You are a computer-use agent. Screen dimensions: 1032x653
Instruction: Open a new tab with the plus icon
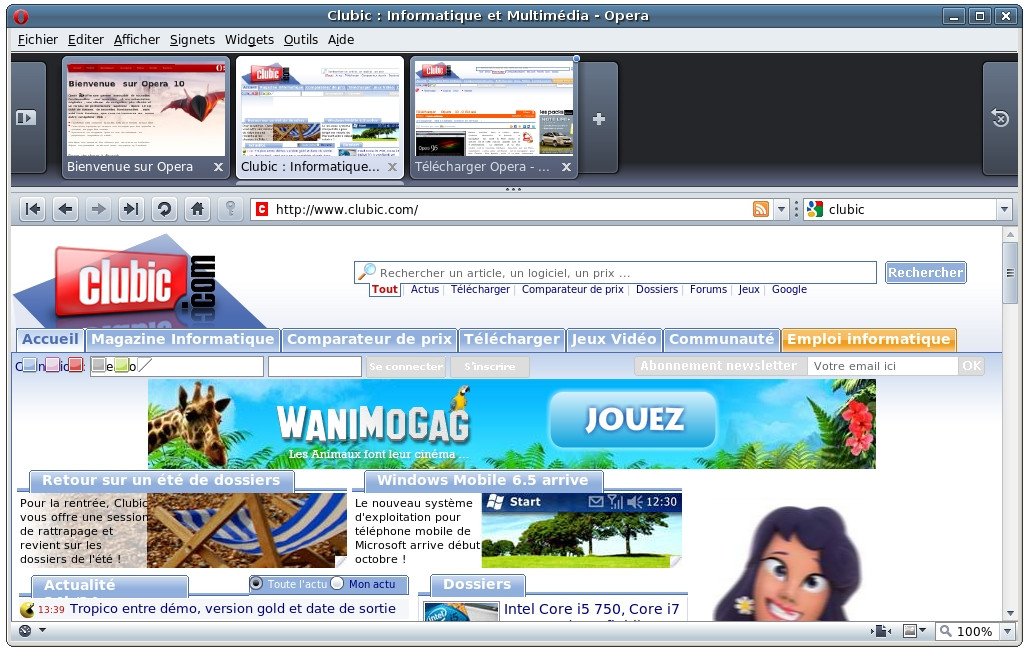click(x=598, y=118)
